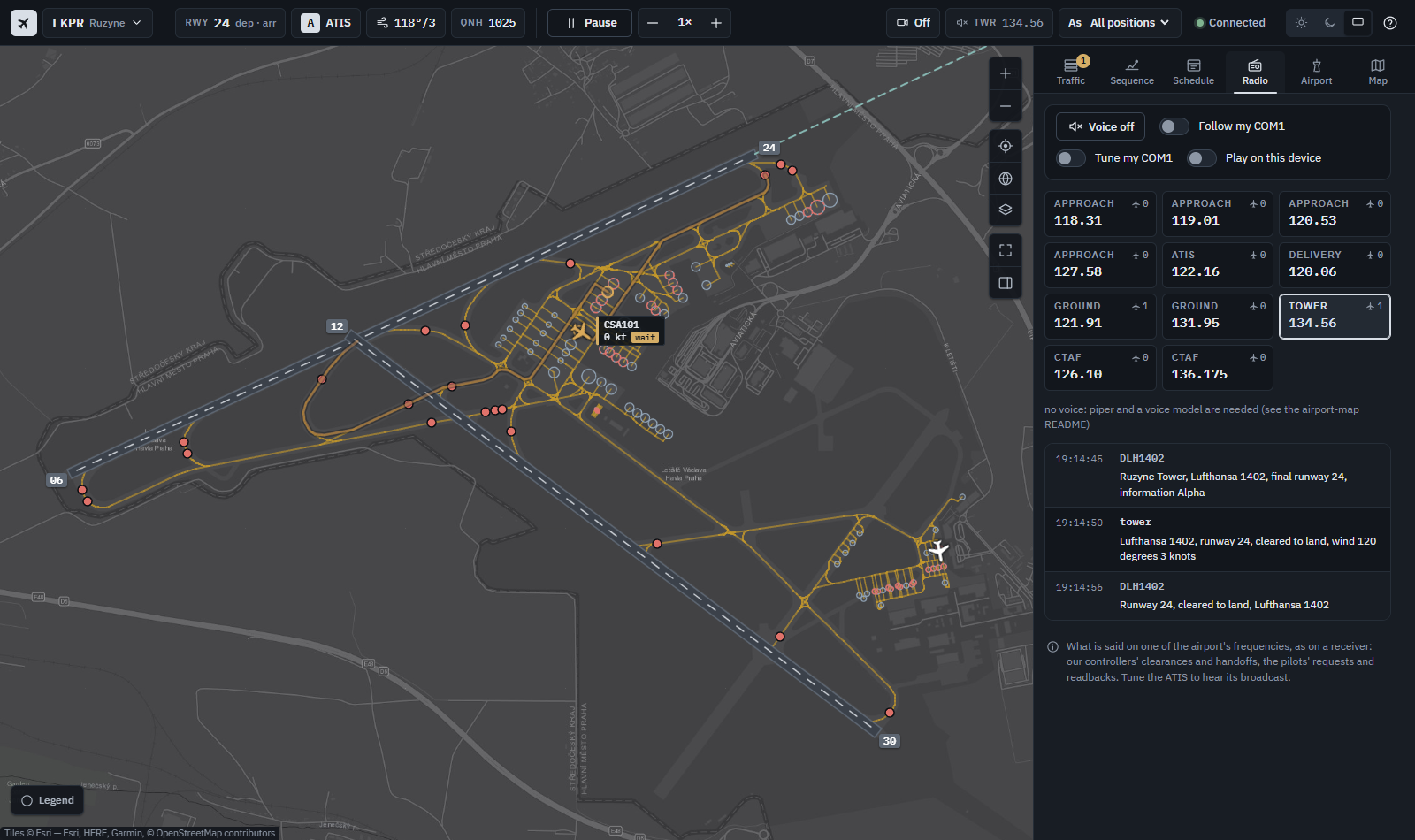Zoom in on the map

point(1006,73)
